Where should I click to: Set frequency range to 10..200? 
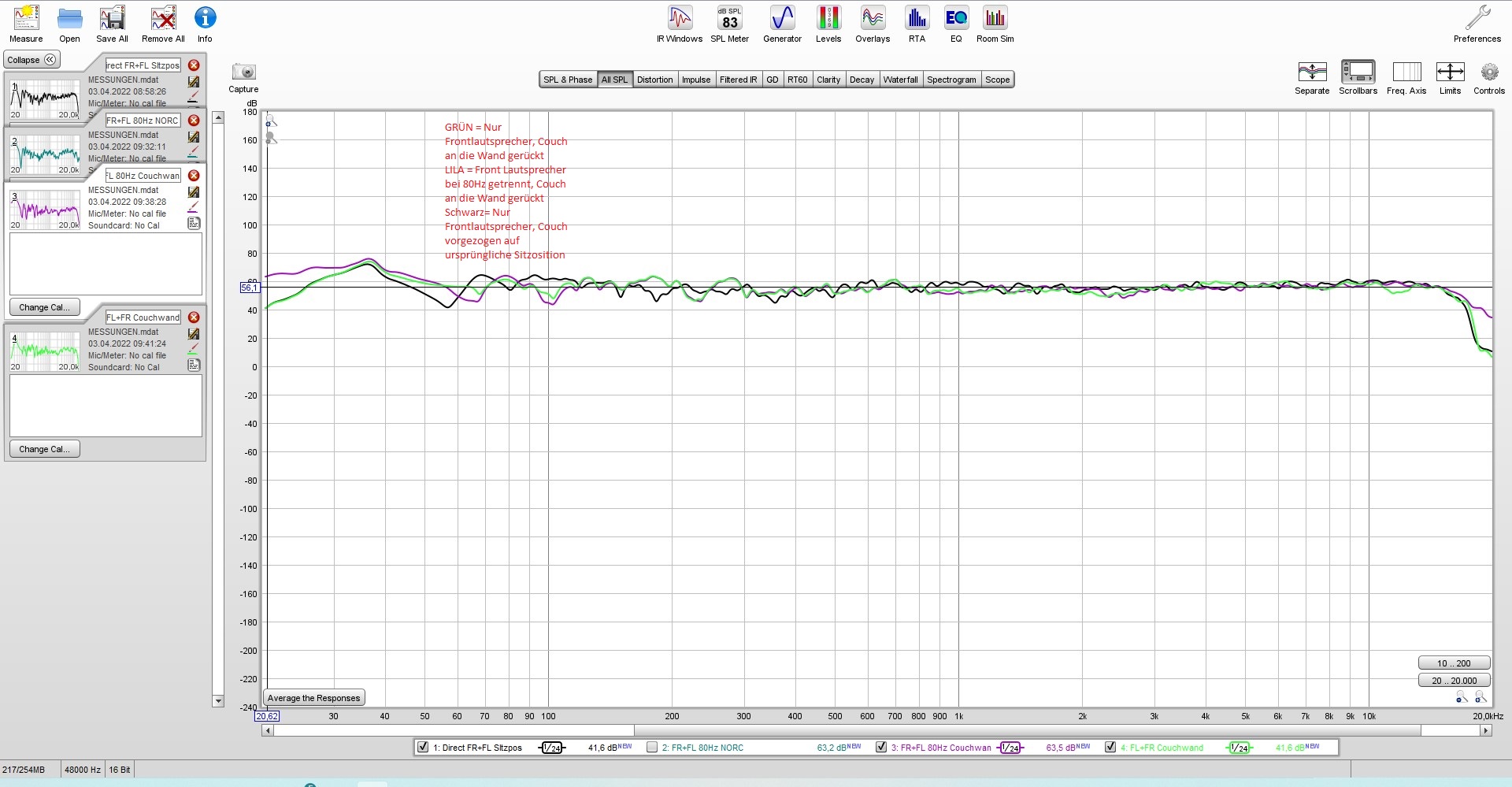tap(1453, 663)
